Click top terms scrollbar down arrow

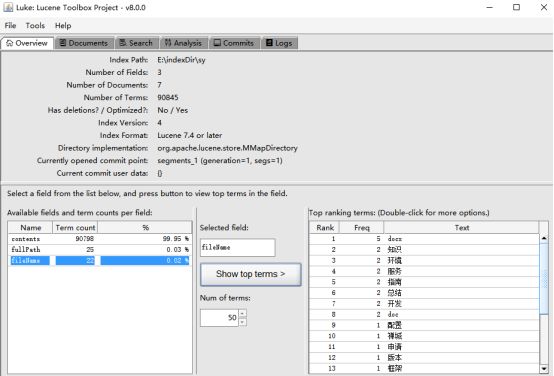point(544,369)
